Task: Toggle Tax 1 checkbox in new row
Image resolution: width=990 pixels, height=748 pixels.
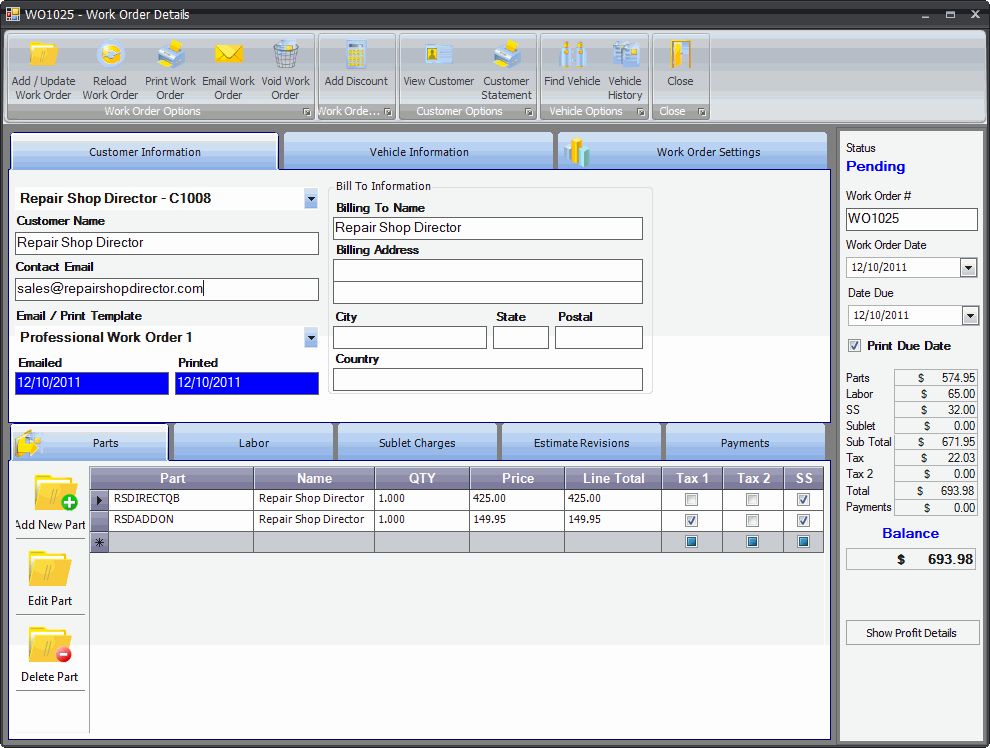Action: pyautogui.click(x=691, y=542)
